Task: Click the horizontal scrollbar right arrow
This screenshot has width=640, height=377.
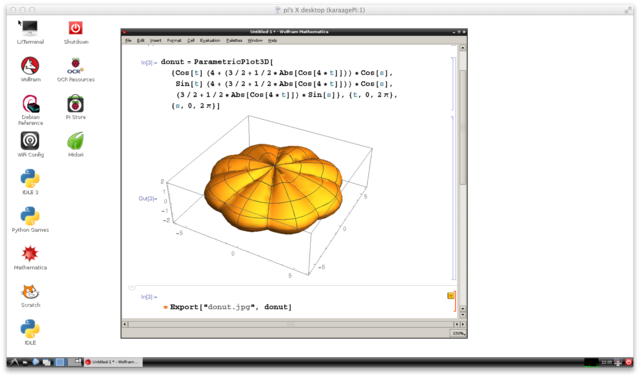Action: point(462,324)
